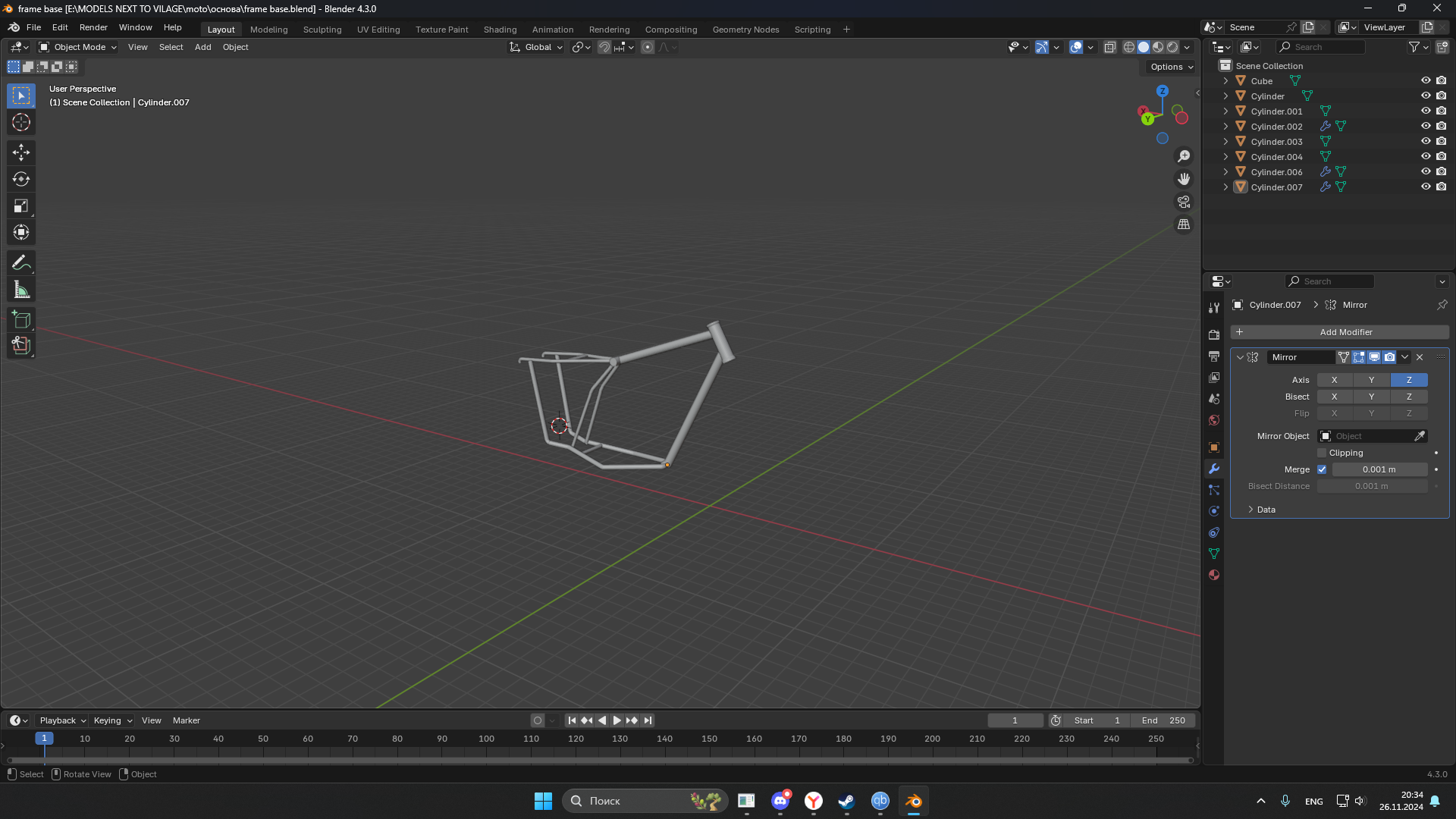The width and height of the screenshot is (1456, 819).
Task: Open the Options dropdown in viewport
Action: point(1172,67)
